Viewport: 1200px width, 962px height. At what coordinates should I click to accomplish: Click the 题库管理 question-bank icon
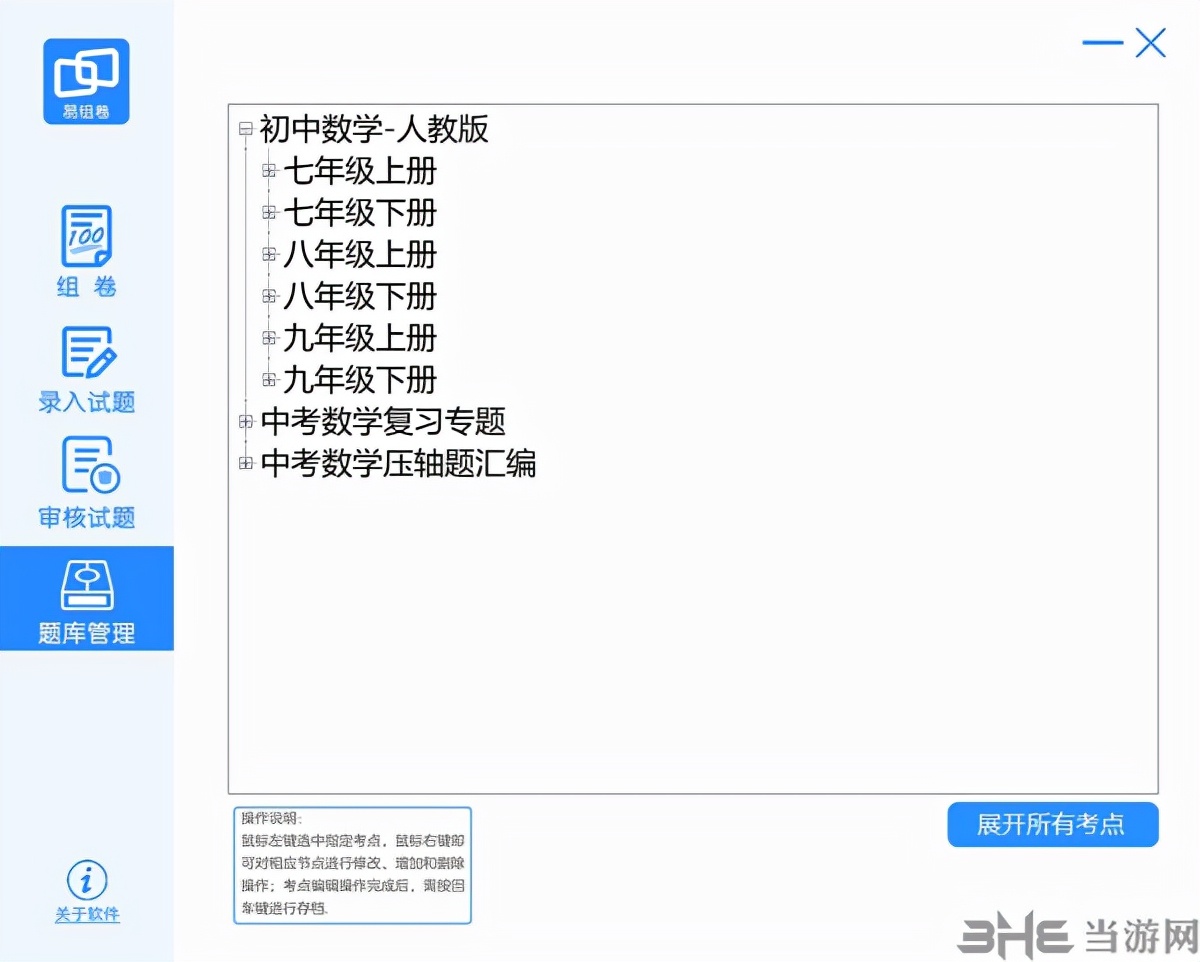[x=86, y=586]
